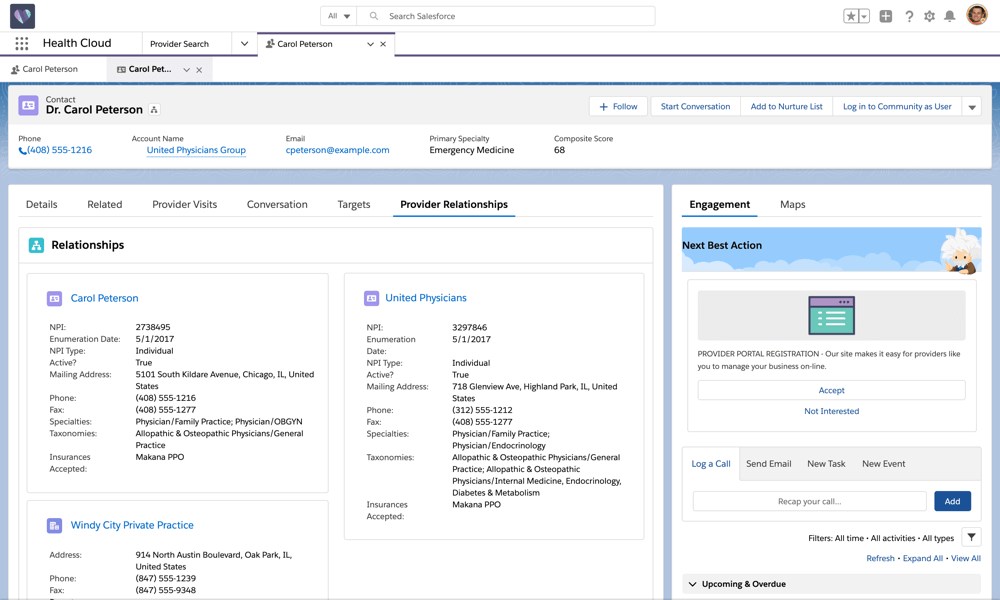The image size is (1000, 600).
Task: Click the Recap your call input field
Action: 809,501
